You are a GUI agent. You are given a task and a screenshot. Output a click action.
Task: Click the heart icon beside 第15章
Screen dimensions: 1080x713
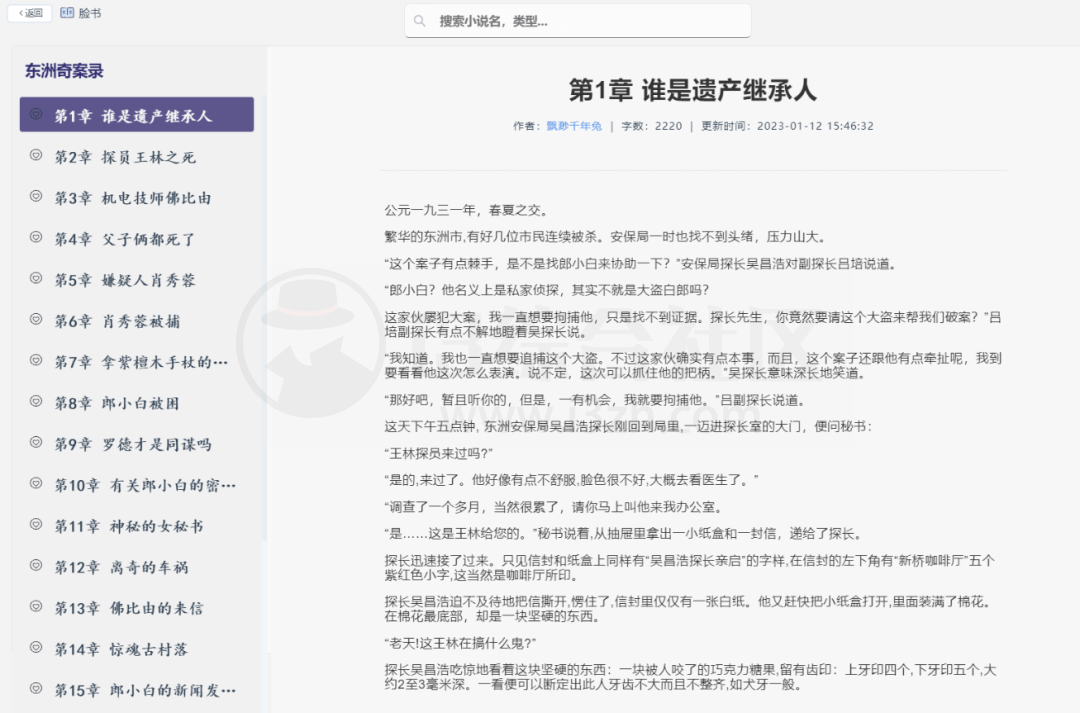coord(37,688)
